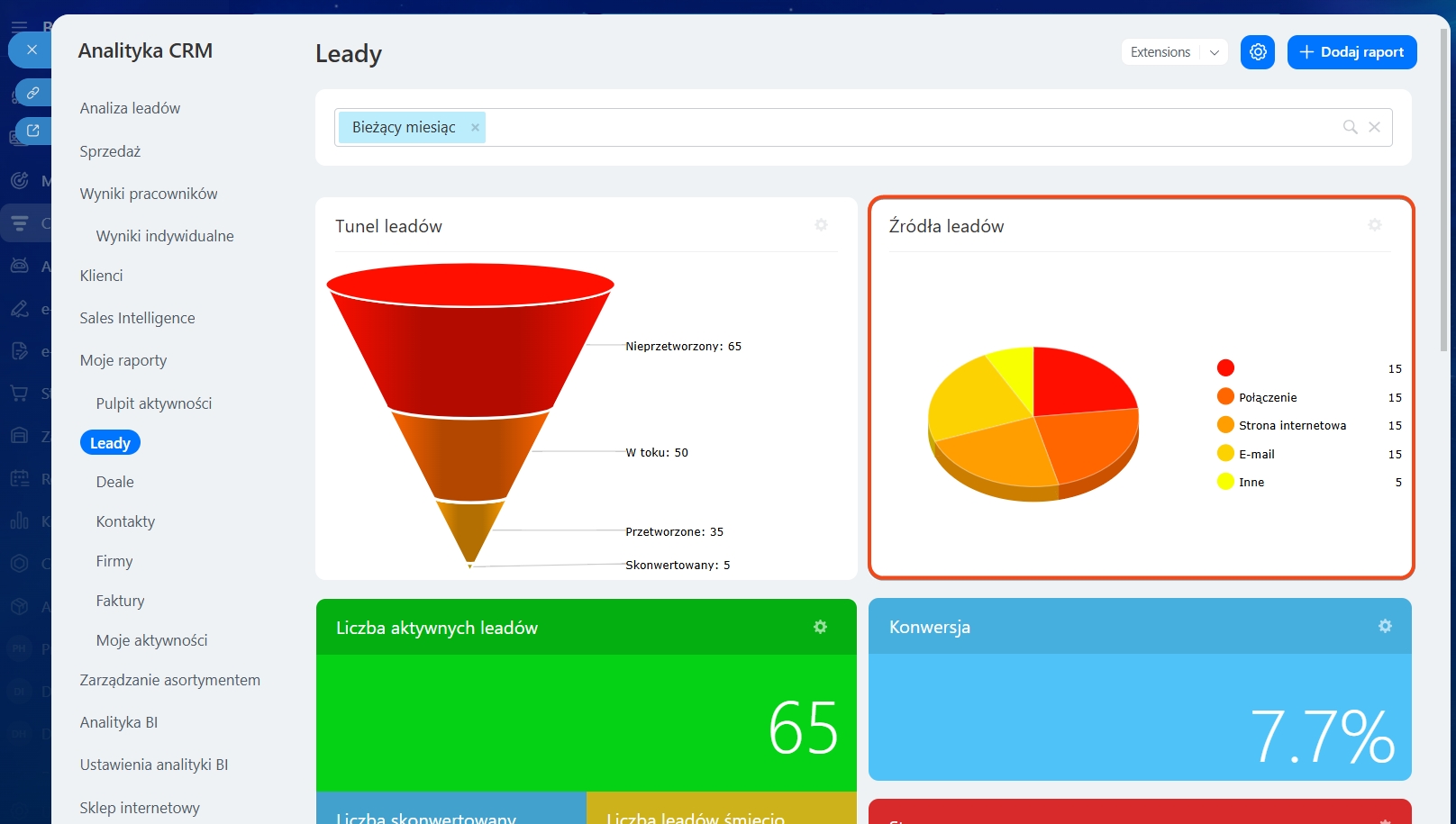This screenshot has width=1456, height=824.
Task: Open settings of Liczba aktywnych leadów widget
Action: pos(820,627)
